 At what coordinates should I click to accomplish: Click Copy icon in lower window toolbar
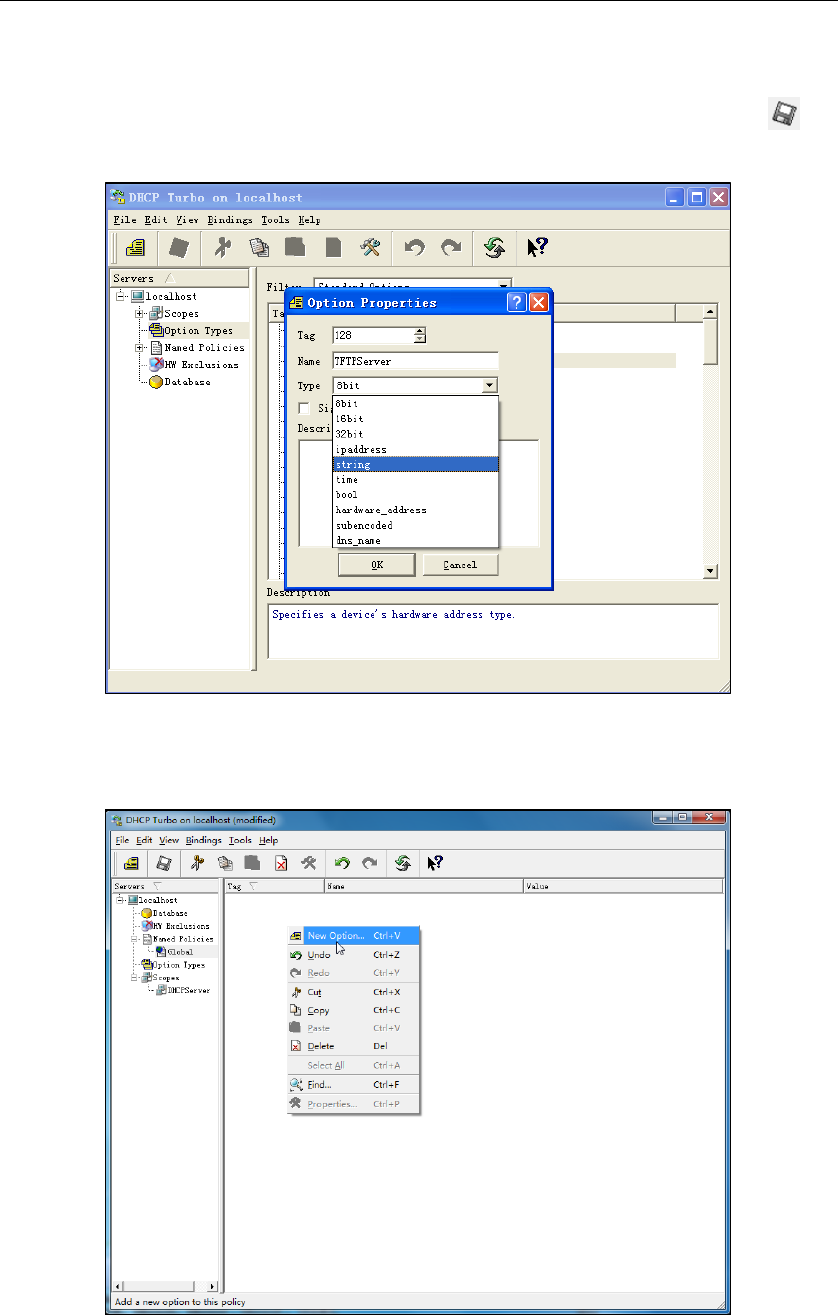(x=226, y=863)
